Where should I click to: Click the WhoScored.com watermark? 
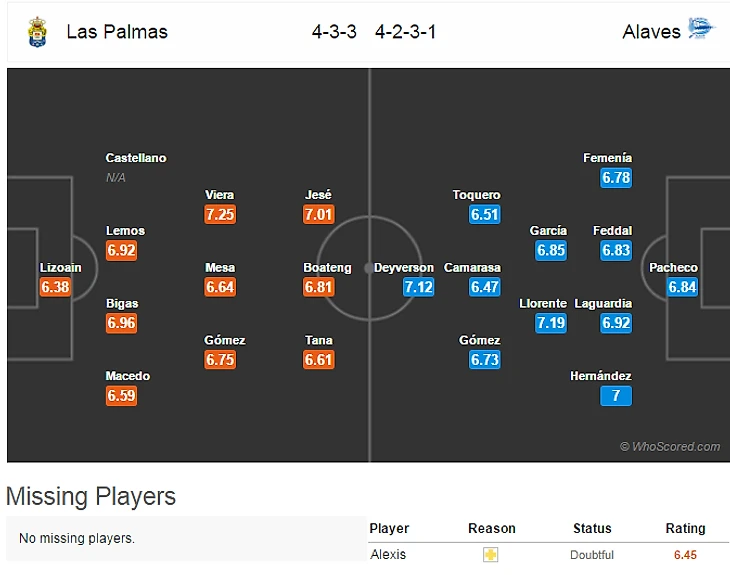click(x=670, y=447)
